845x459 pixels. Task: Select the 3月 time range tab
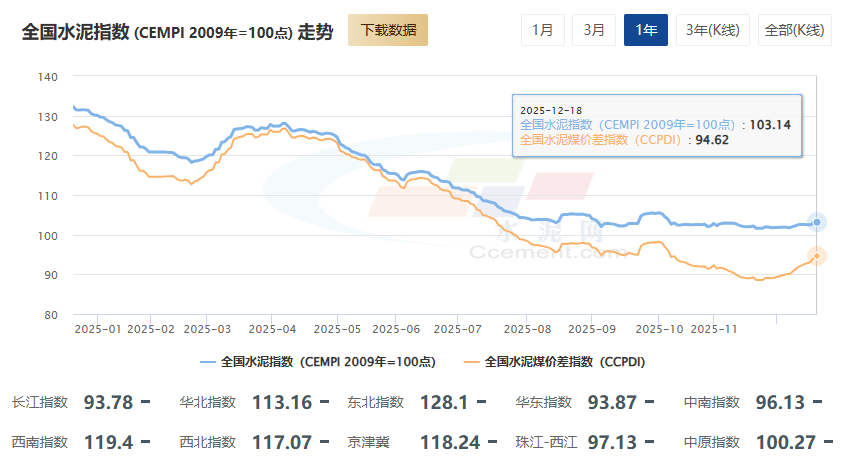pos(594,30)
